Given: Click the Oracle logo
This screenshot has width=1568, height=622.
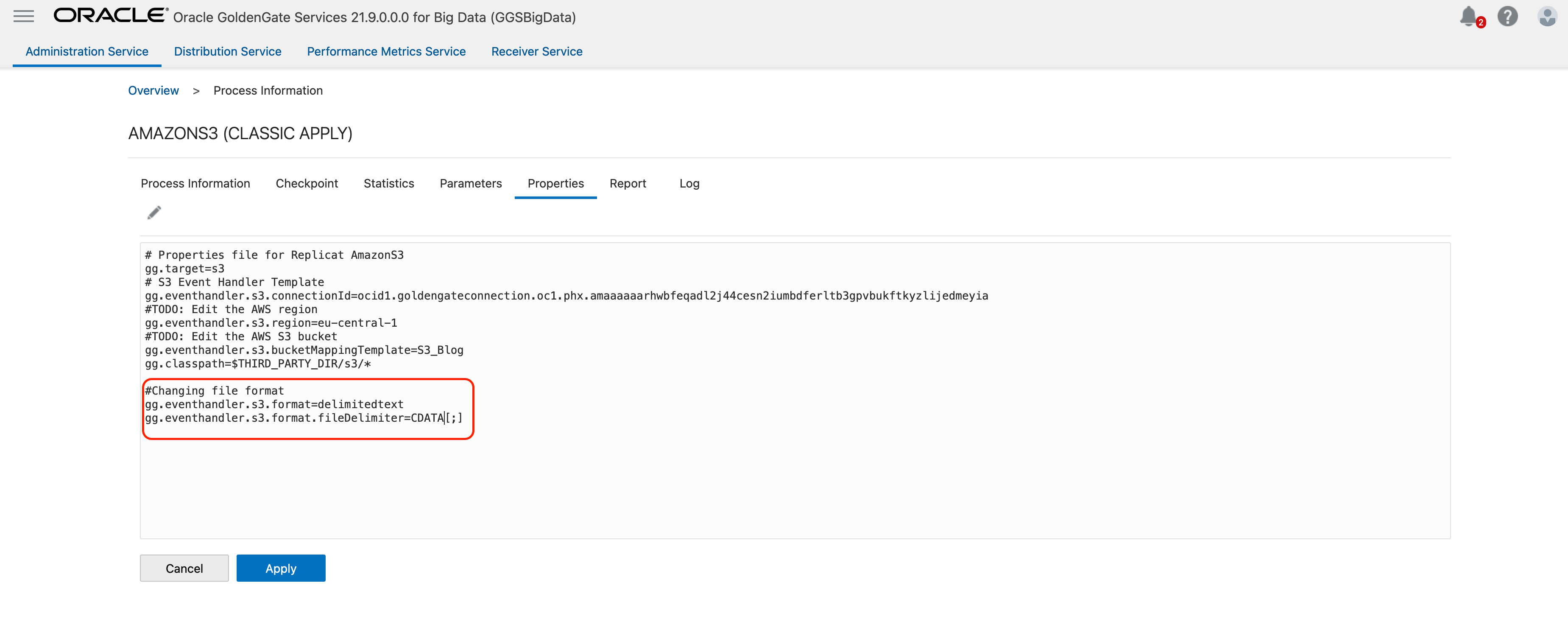Looking at the screenshot, I should coord(110,16).
